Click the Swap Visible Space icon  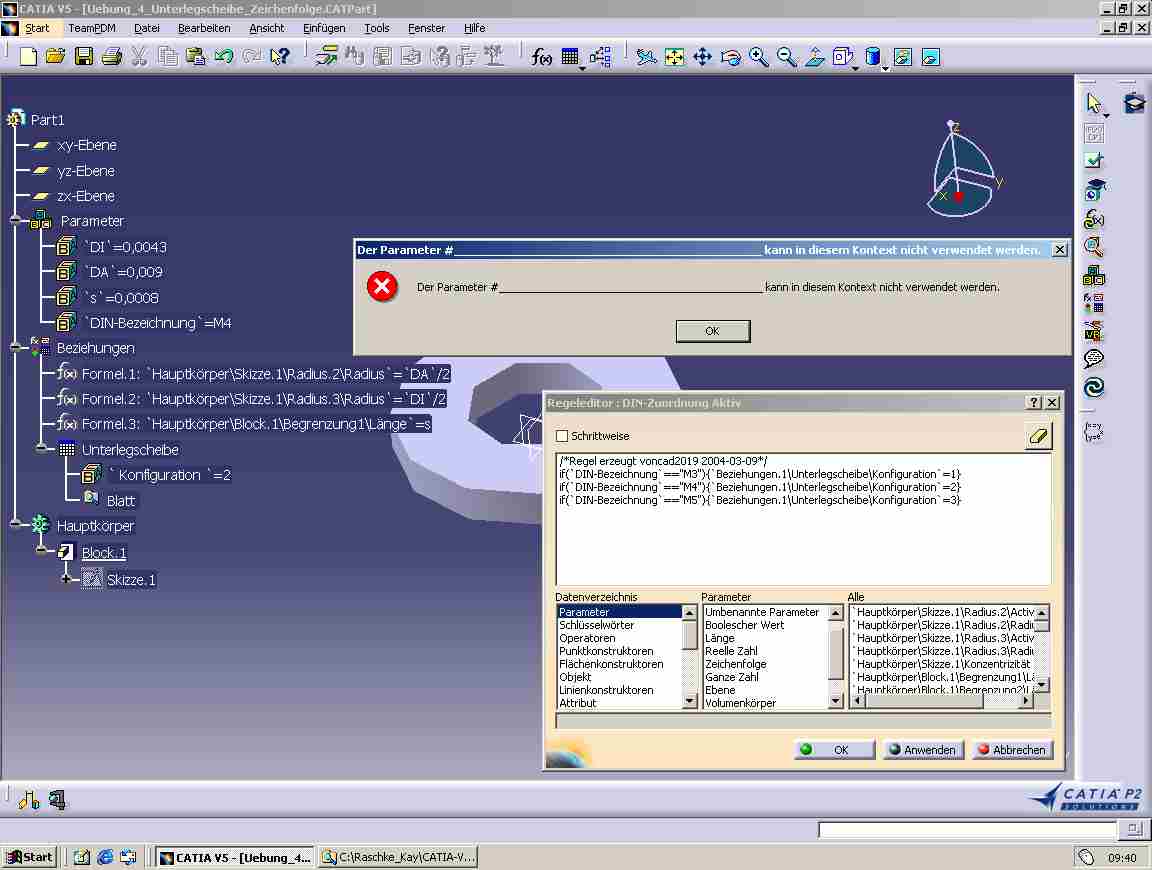[x=930, y=57]
